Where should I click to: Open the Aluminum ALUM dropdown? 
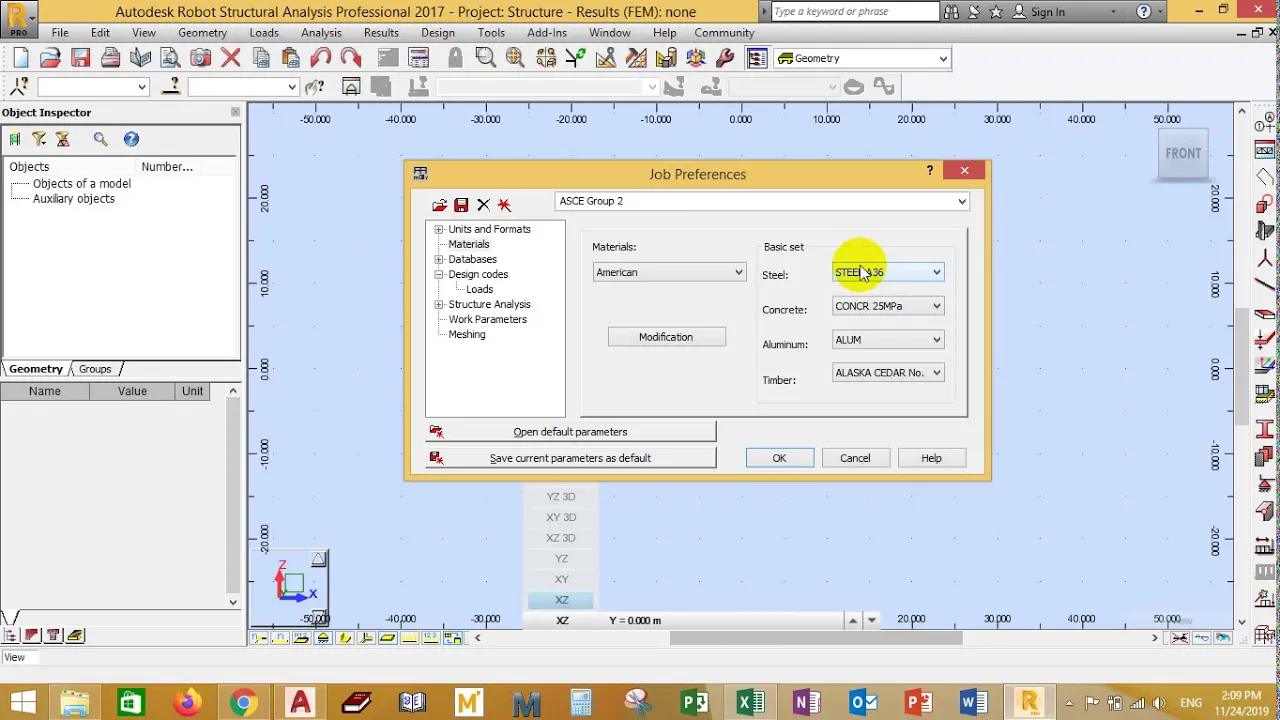coord(888,340)
